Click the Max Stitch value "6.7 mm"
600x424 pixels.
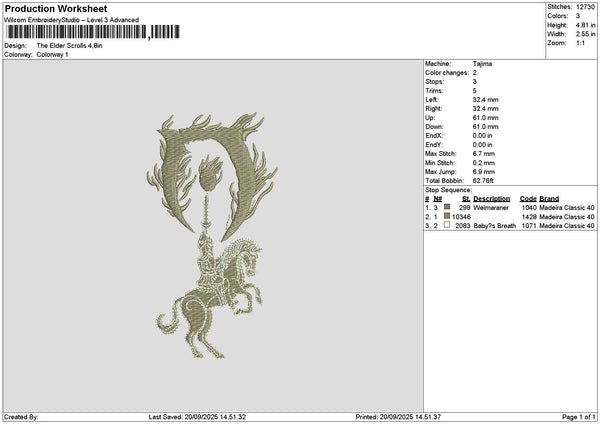pos(484,153)
